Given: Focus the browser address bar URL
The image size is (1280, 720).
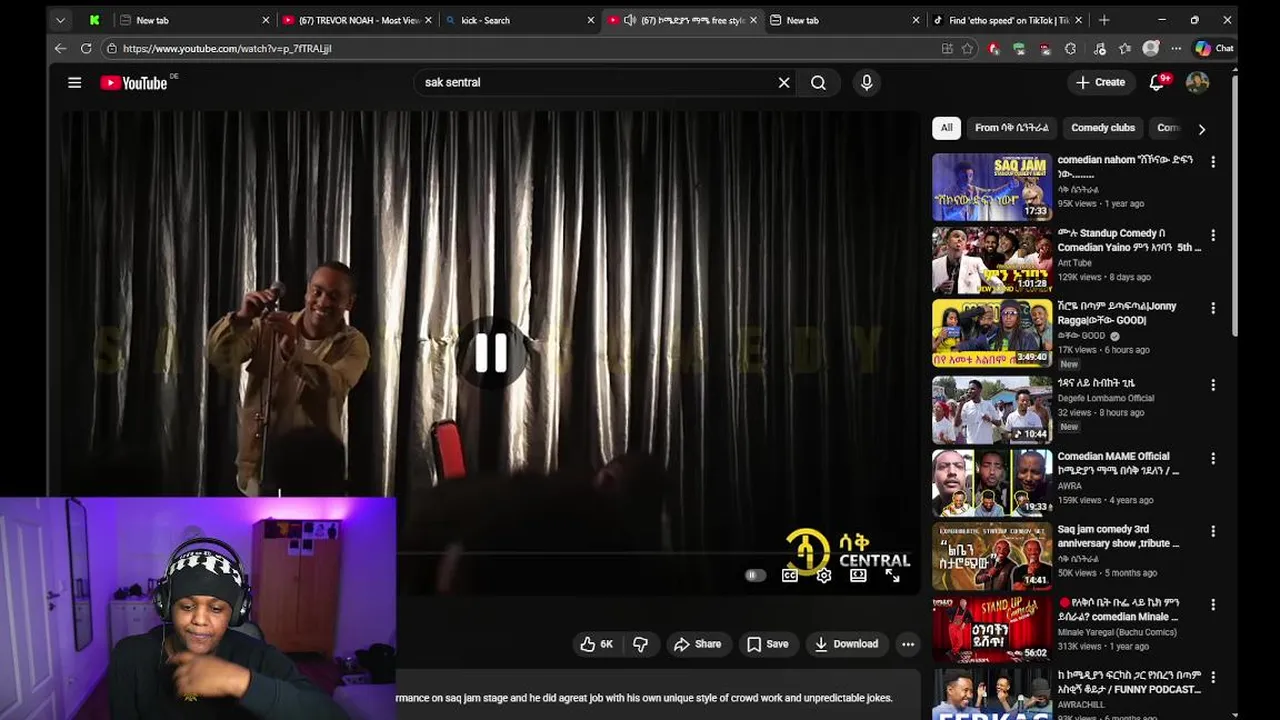Looking at the screenshot, I should [x=227, y=48].
